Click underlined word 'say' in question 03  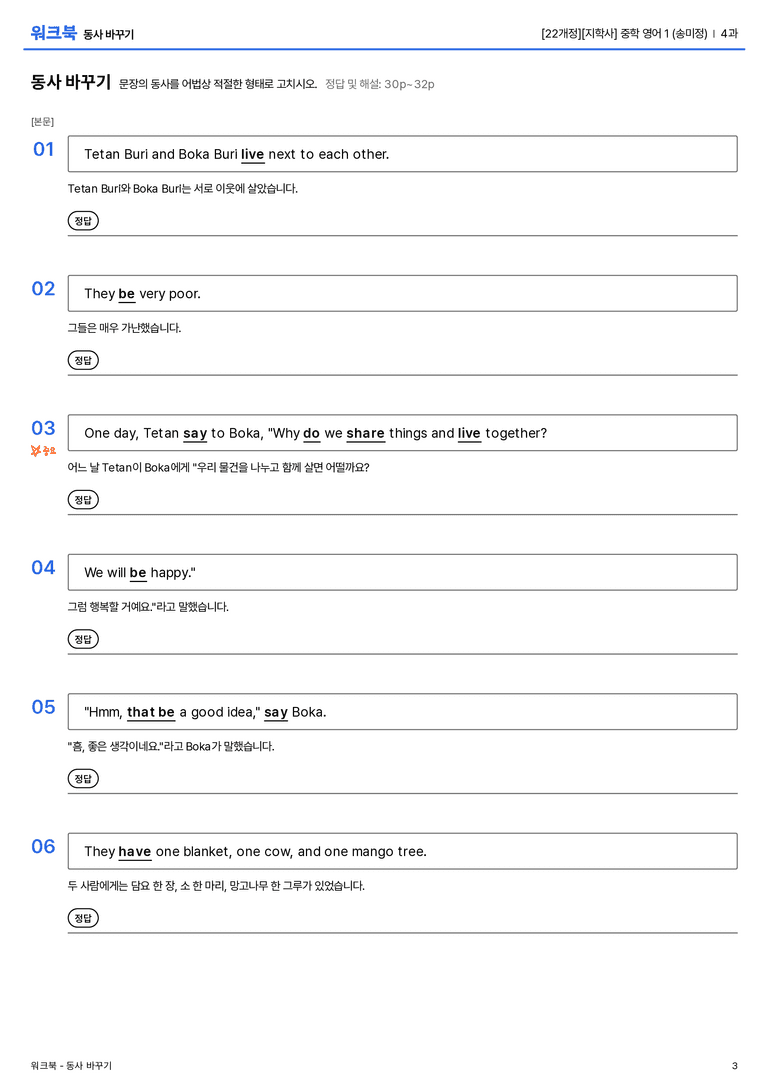pyautogui.click(x=195, y=434)
